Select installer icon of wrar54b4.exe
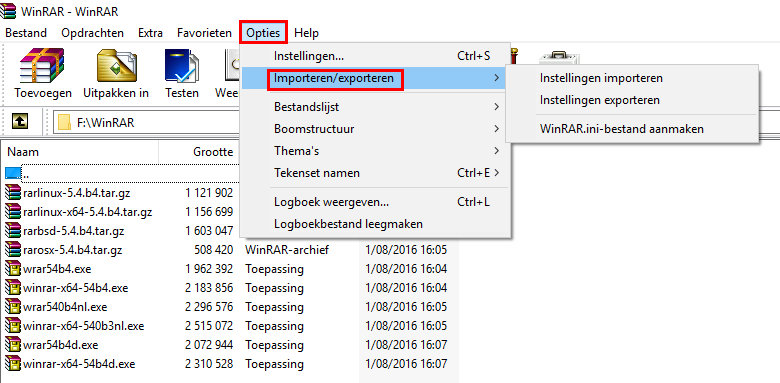The width and height of the screenshot is (780, 383). [13, 269]
